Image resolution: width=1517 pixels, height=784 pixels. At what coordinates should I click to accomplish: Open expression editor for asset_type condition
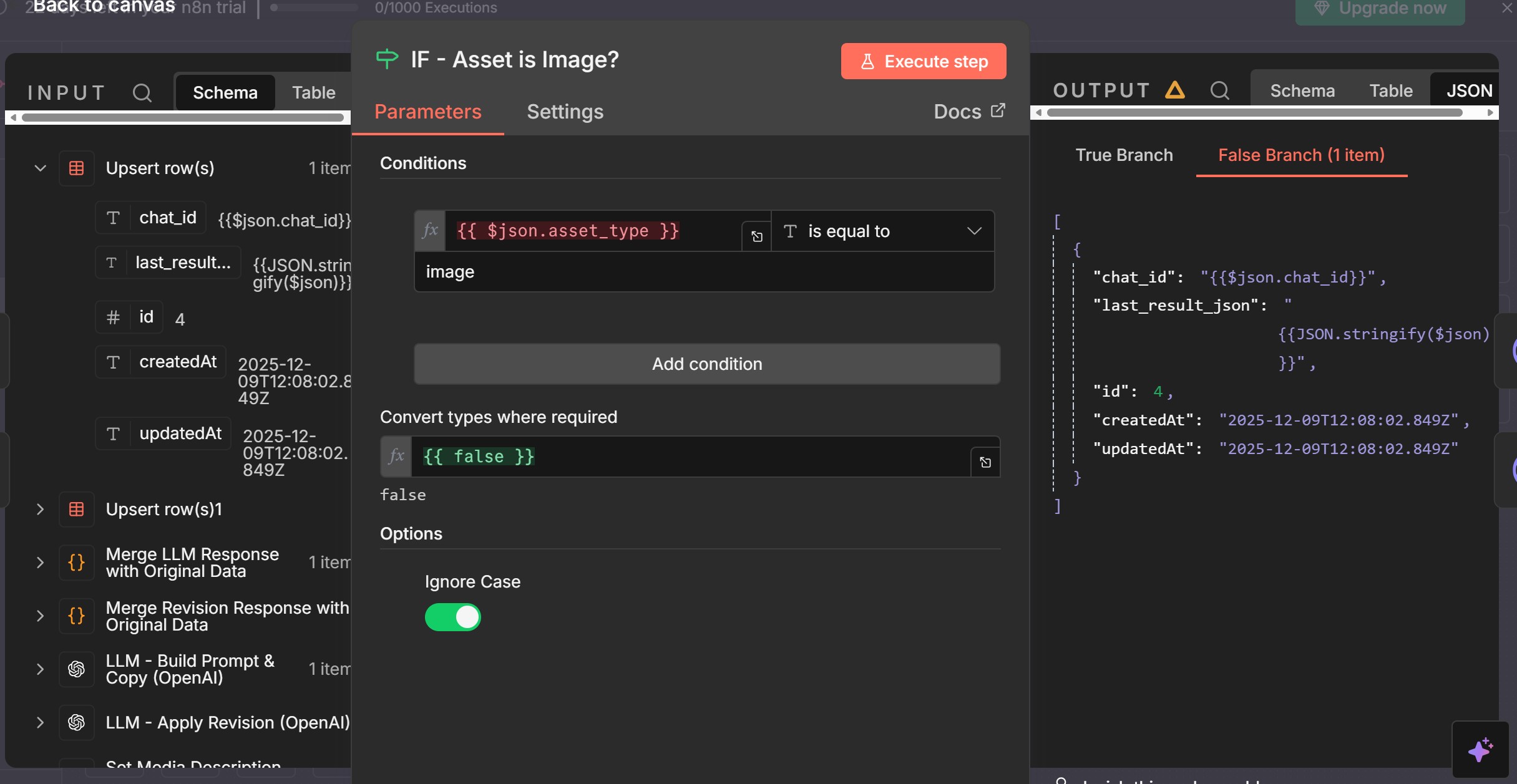pyautogui.click(x=756, y=236)
